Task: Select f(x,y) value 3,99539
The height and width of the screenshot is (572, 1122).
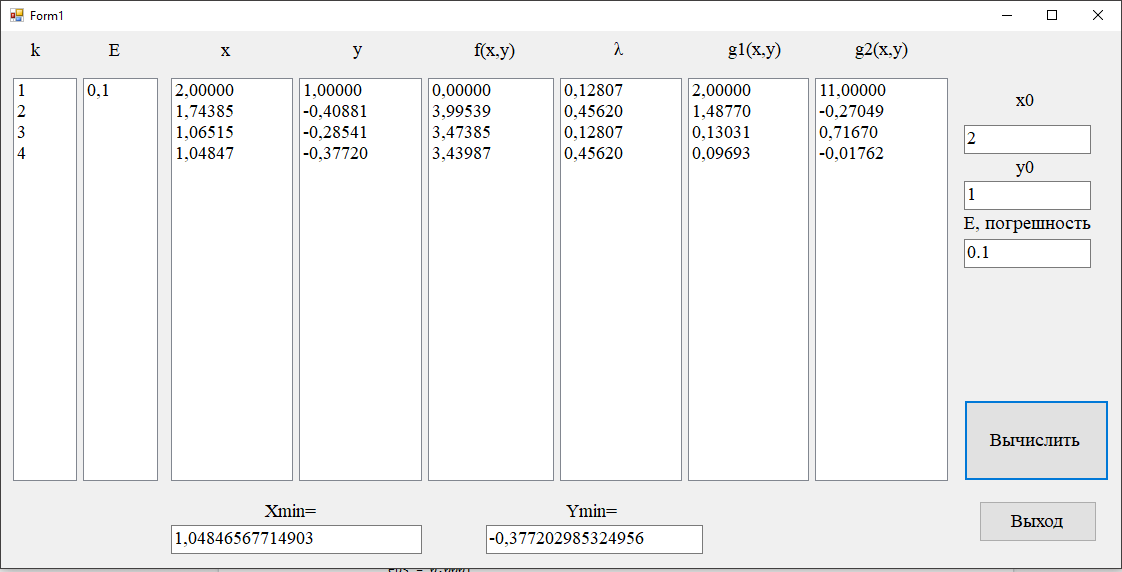Action: tap(490, 111)
